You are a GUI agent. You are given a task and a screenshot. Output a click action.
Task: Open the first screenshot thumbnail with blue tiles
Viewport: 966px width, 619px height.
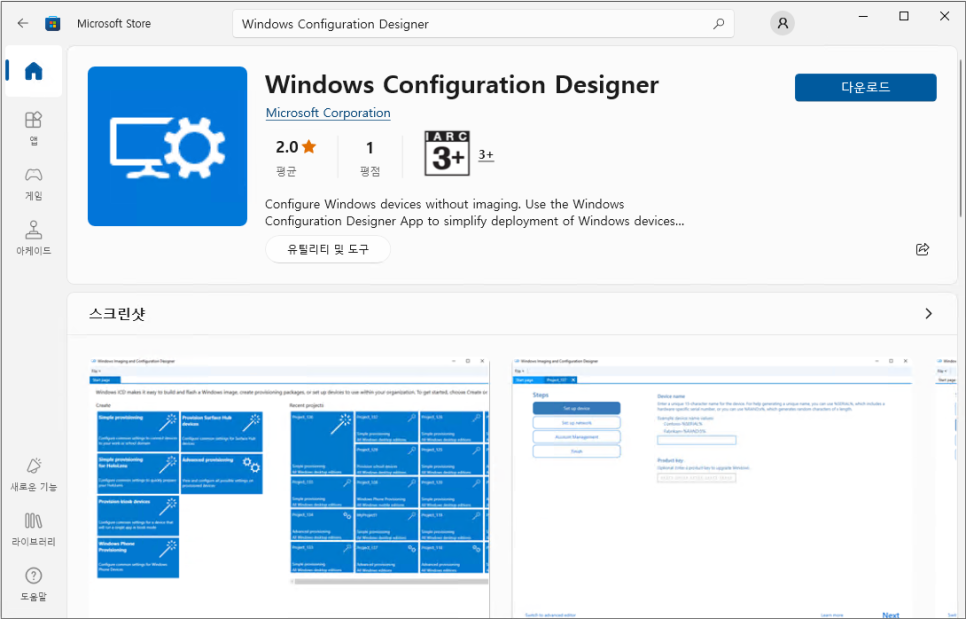click(289, 487)
